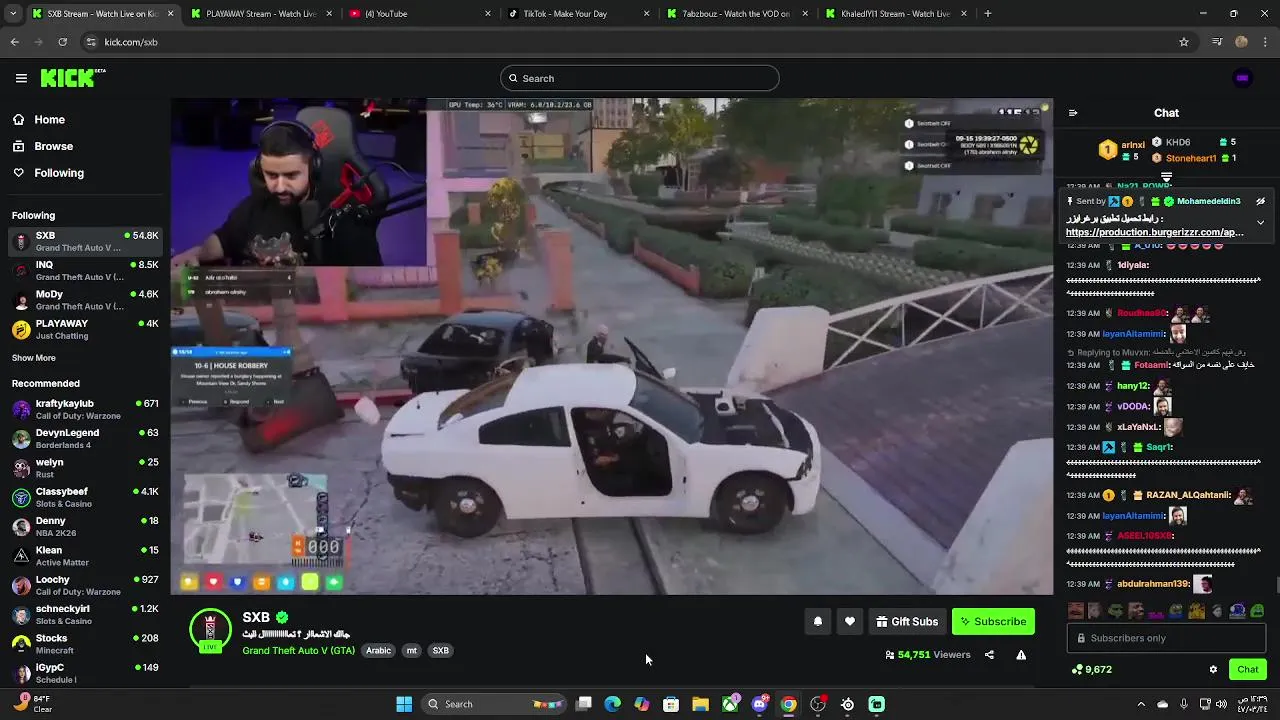This screenshot has height=720, width=1280.
Task: Open DevynLegend recommended channel
Action: pyautogui.click(x=85, y=438)
